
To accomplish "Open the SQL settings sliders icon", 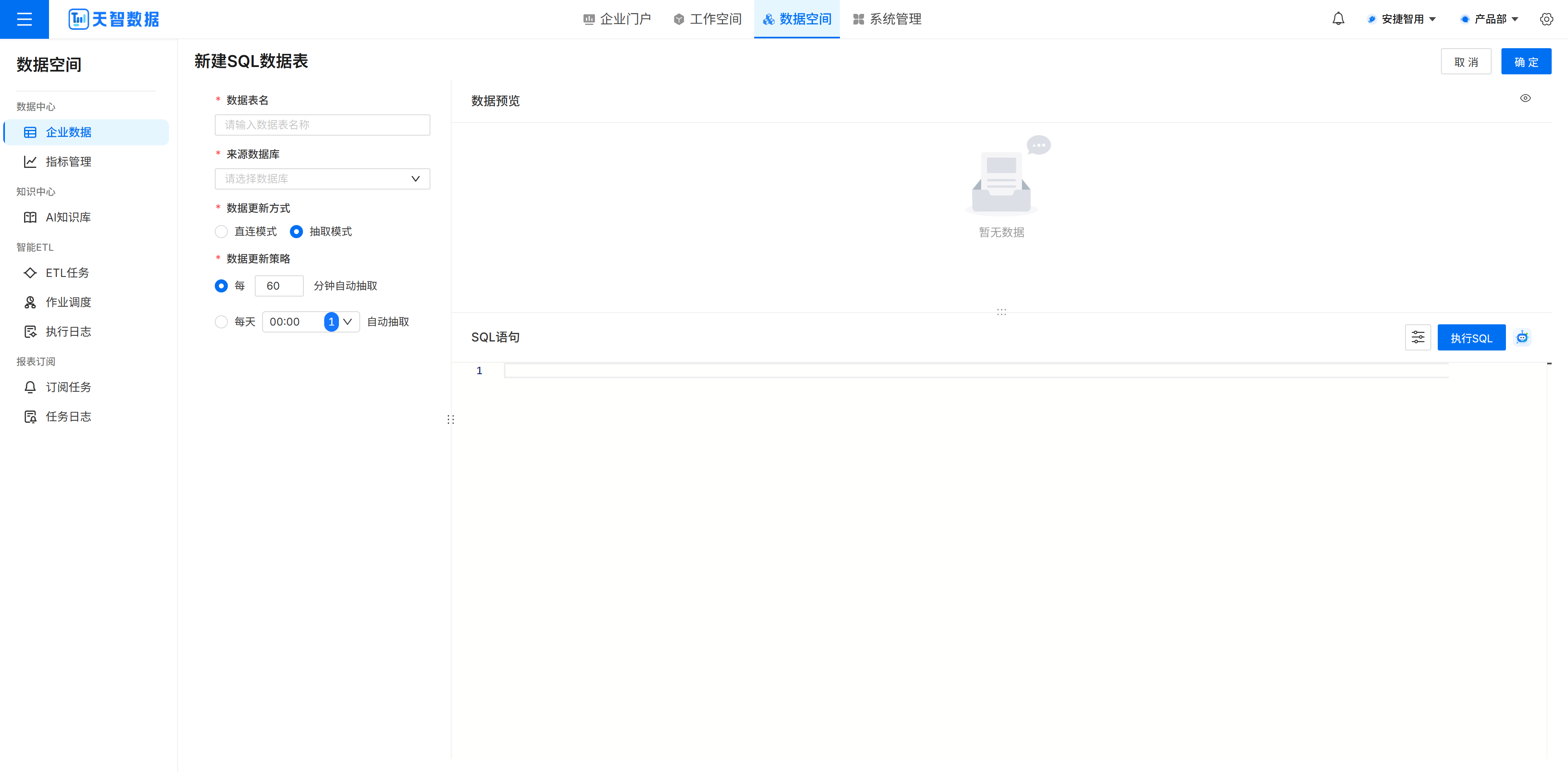I will 1418,337.
